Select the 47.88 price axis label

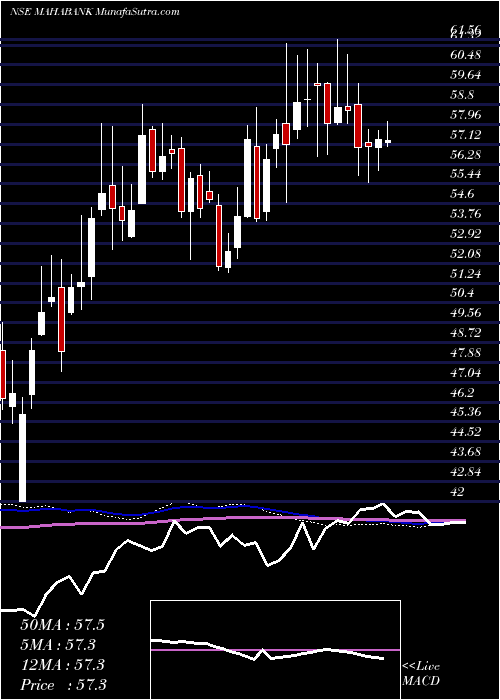click(x=466, y=353)
